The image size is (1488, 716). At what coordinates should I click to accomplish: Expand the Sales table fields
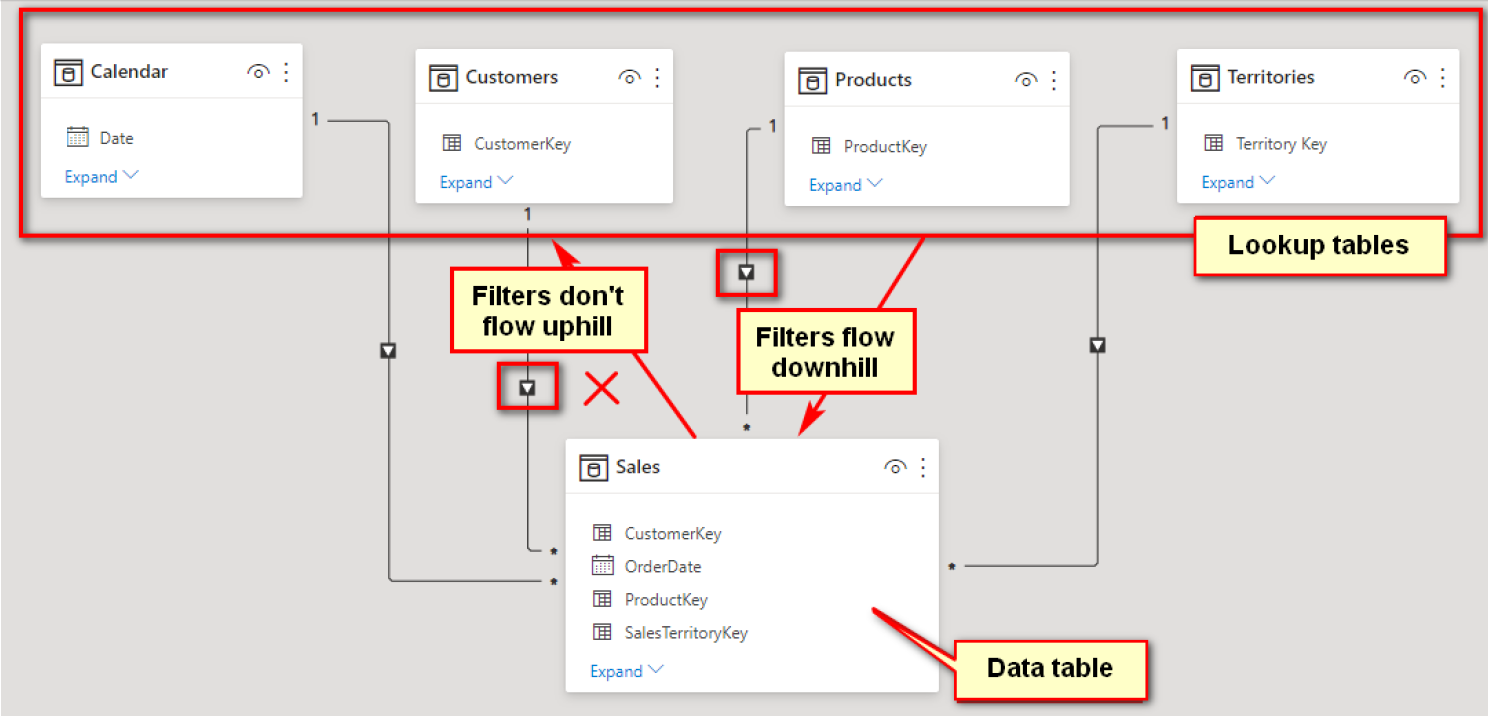tap(627, 671)
